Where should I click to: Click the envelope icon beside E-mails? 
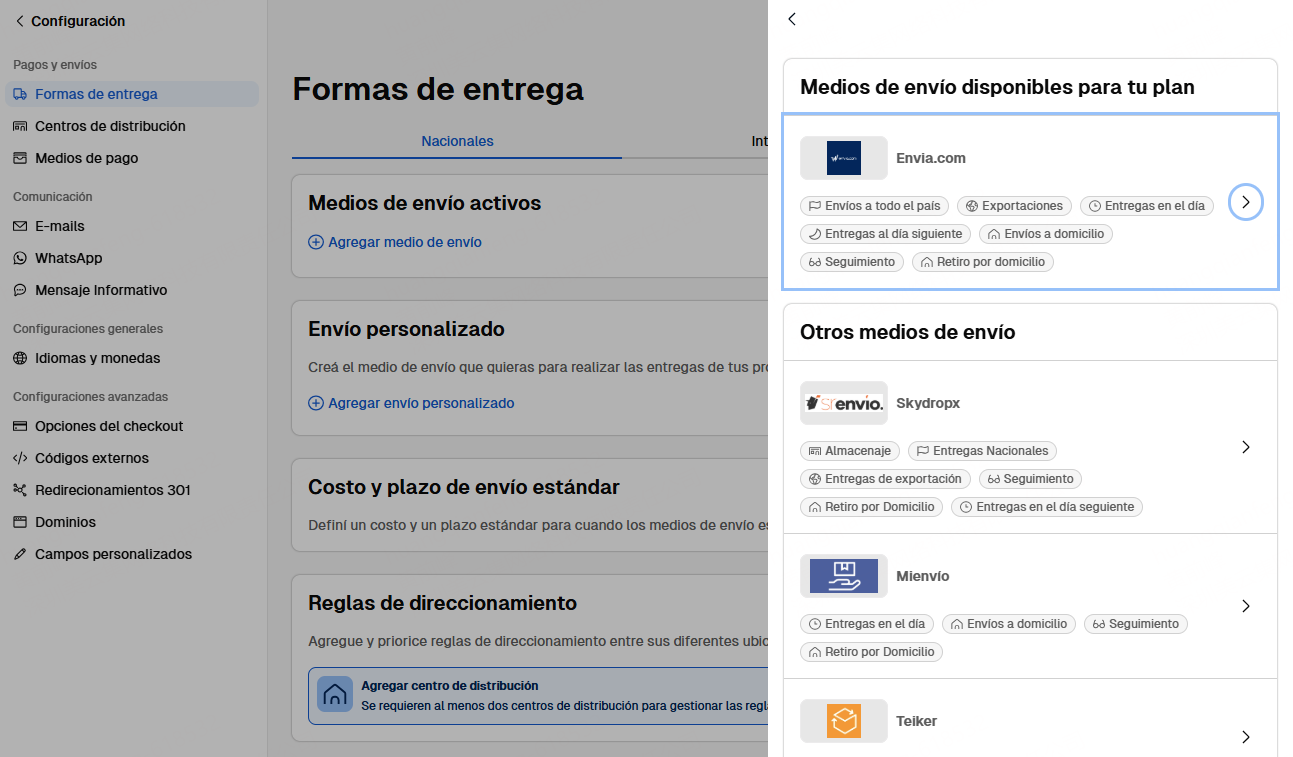point(20,226)
